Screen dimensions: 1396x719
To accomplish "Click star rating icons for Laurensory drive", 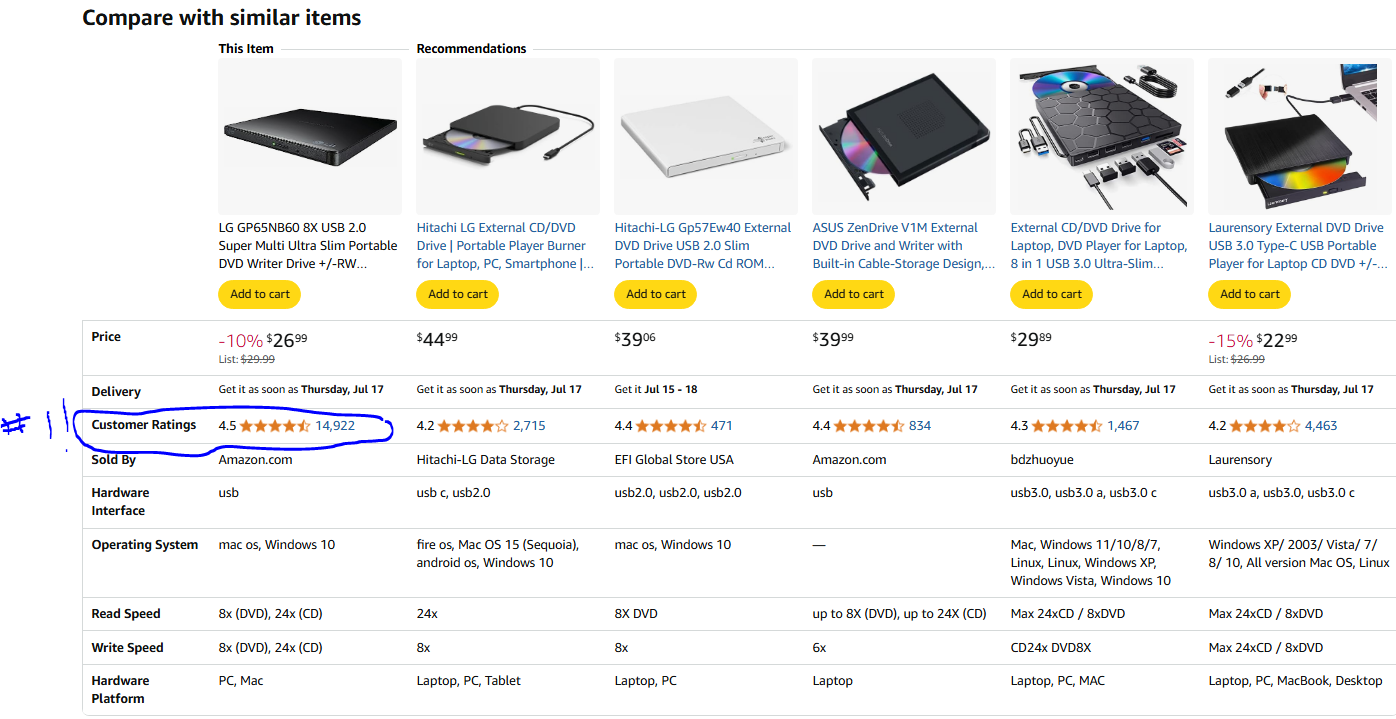I will (1265, 426).
